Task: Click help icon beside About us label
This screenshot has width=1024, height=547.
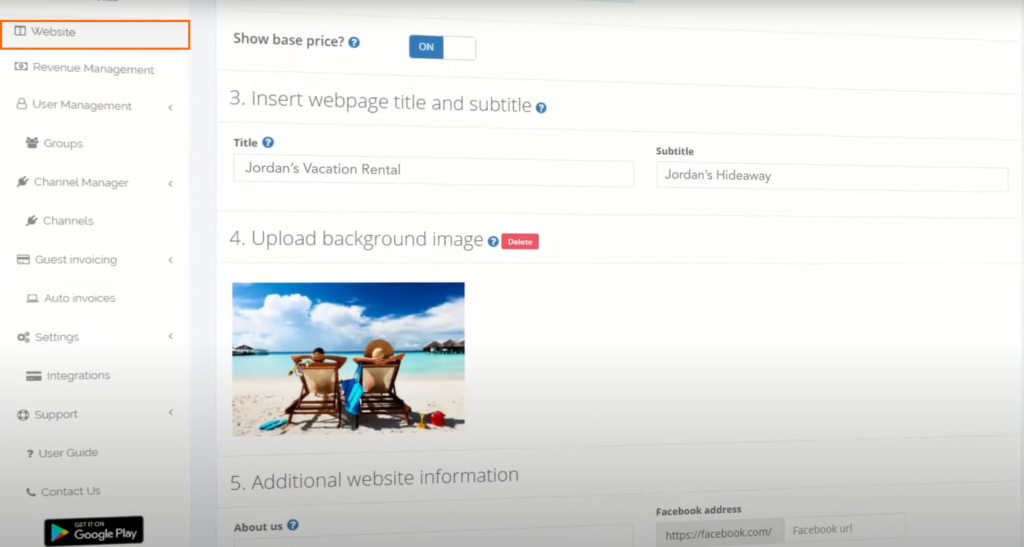Action: tap(293, 526)
